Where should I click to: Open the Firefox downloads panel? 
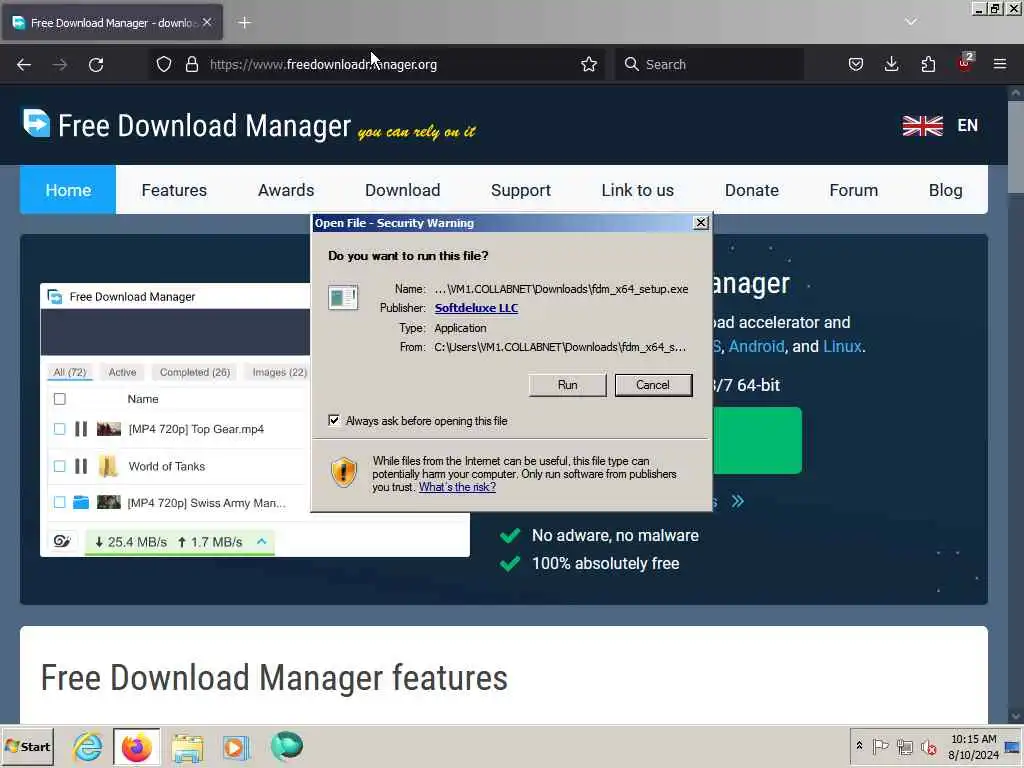[891, 64]
